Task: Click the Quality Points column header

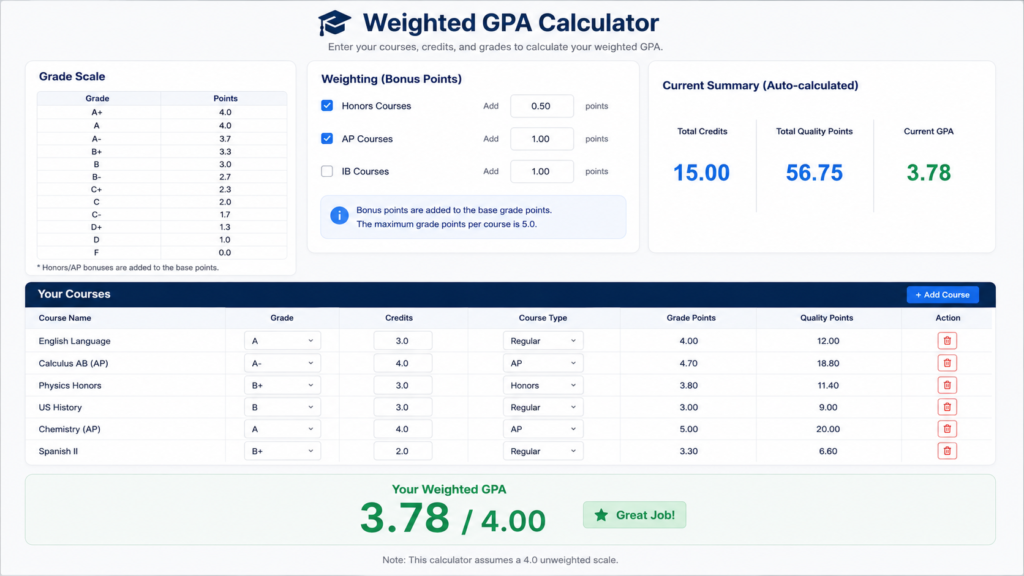Action: pos(827,318)
